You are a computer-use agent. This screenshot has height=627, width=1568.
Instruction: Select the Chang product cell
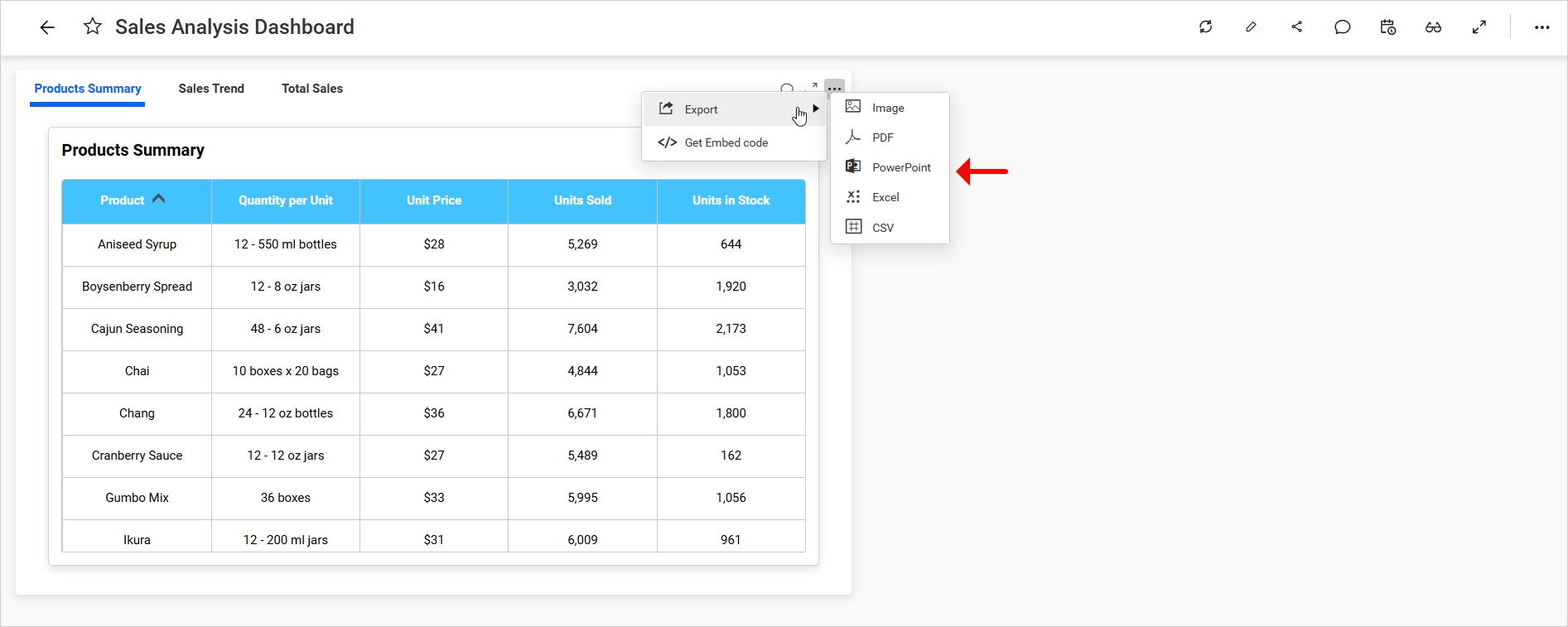137,413
